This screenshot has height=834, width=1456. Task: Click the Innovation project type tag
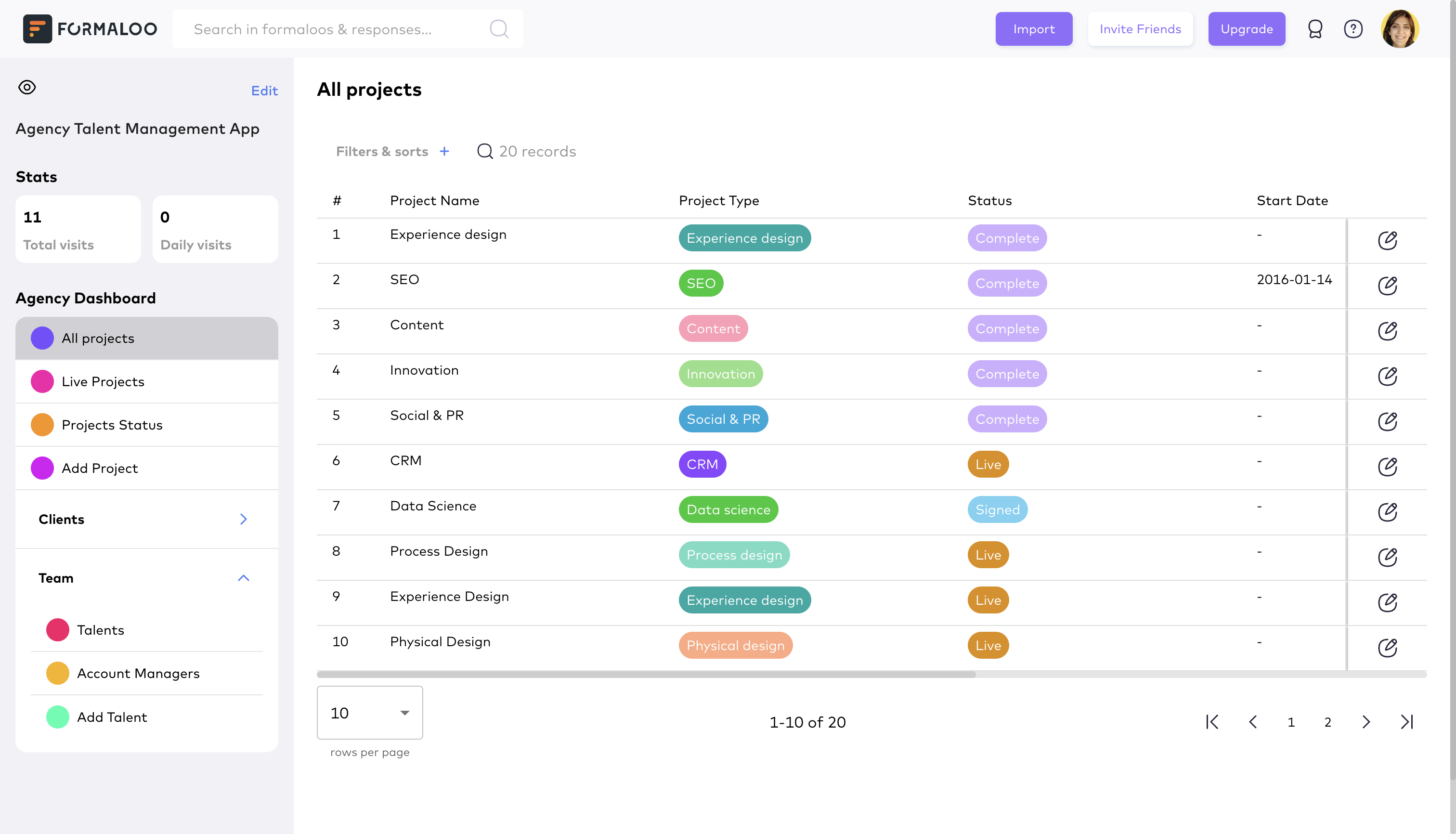point(721,374)
